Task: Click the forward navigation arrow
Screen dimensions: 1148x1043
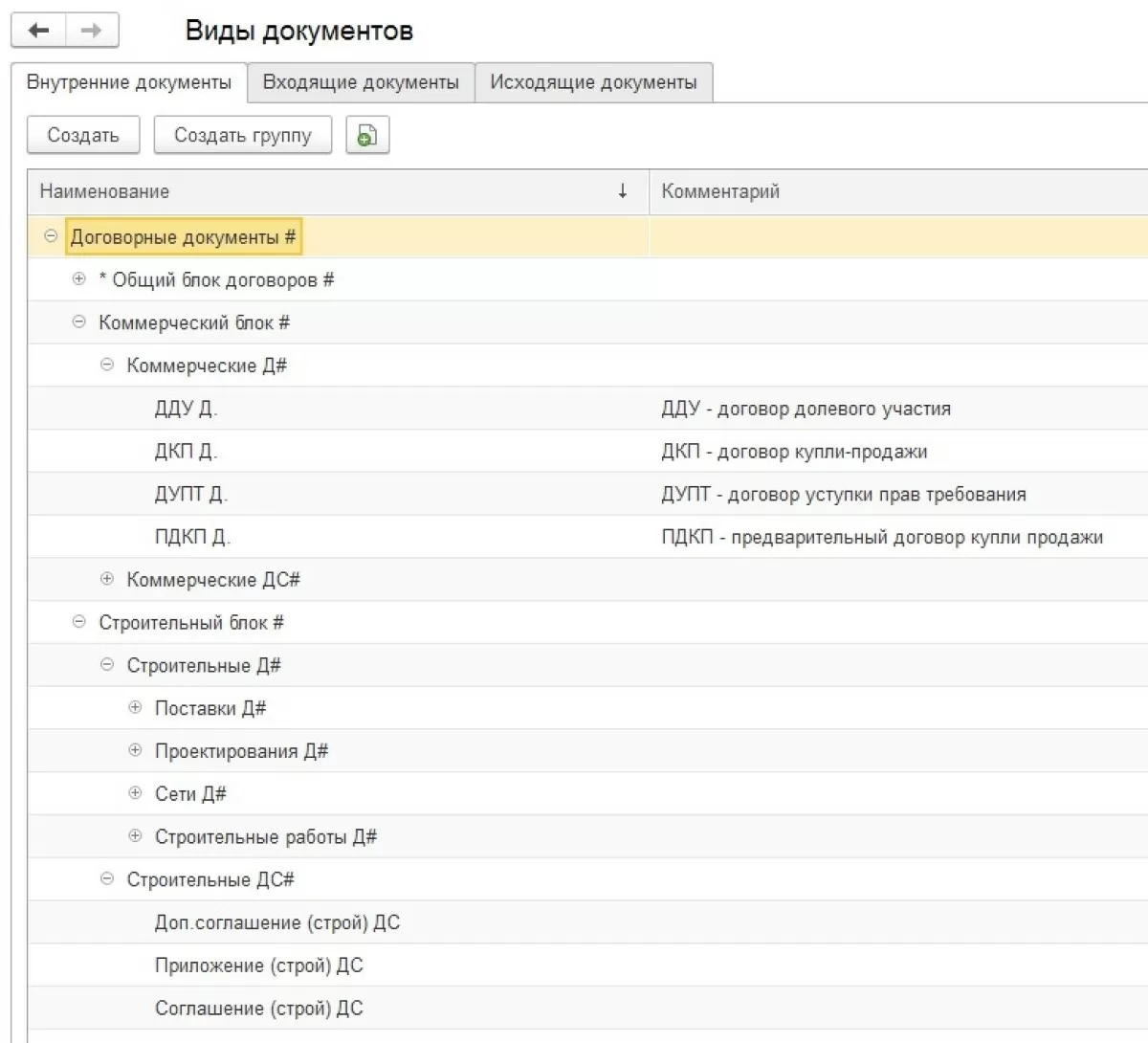Action: [x=92, y=31]
